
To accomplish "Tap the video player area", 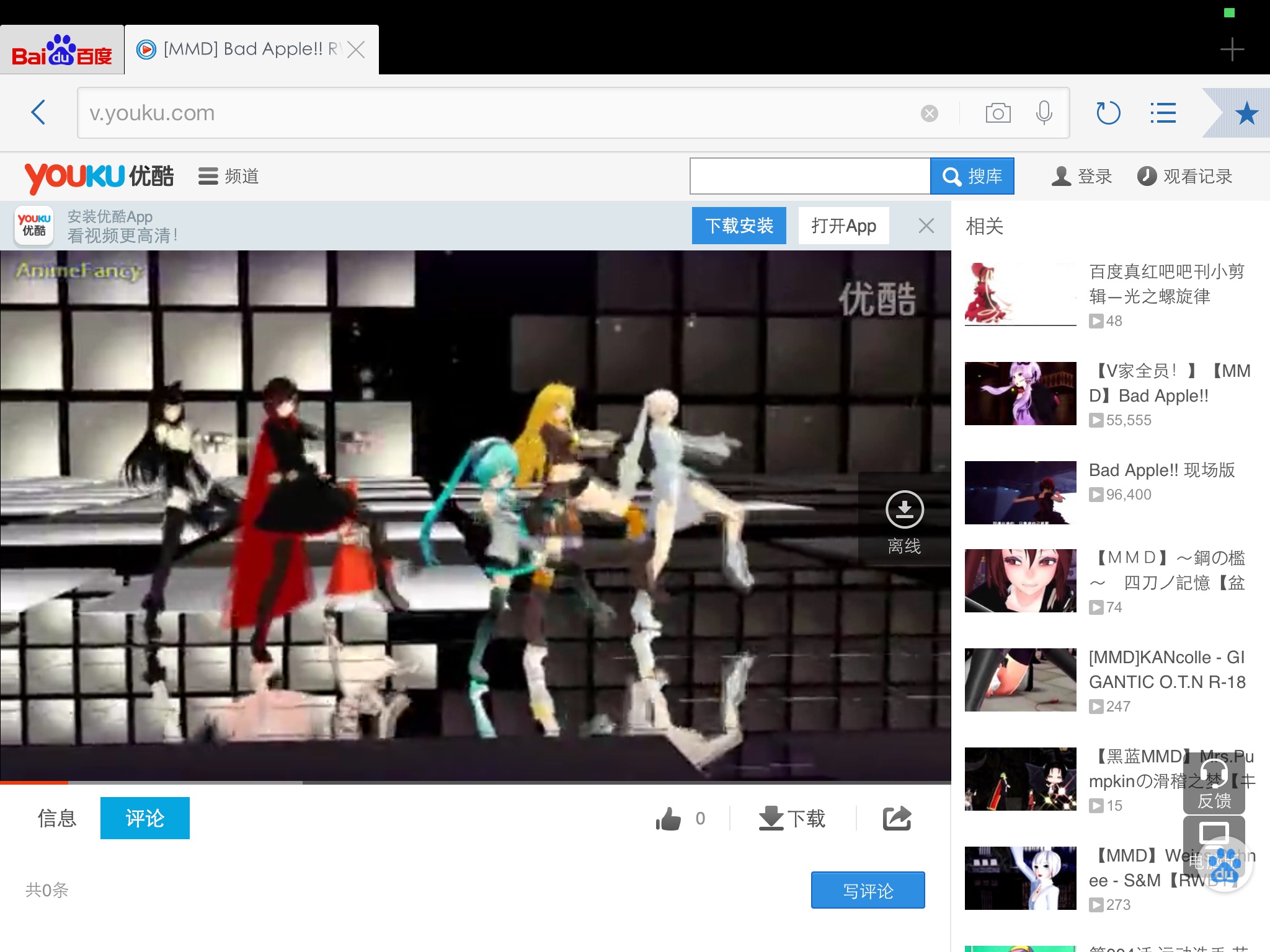I will click(476, 514).
